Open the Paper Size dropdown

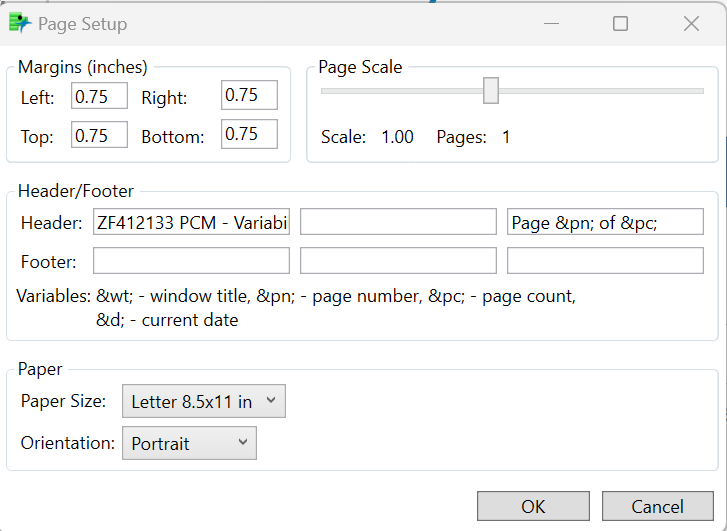coord(204,401)
